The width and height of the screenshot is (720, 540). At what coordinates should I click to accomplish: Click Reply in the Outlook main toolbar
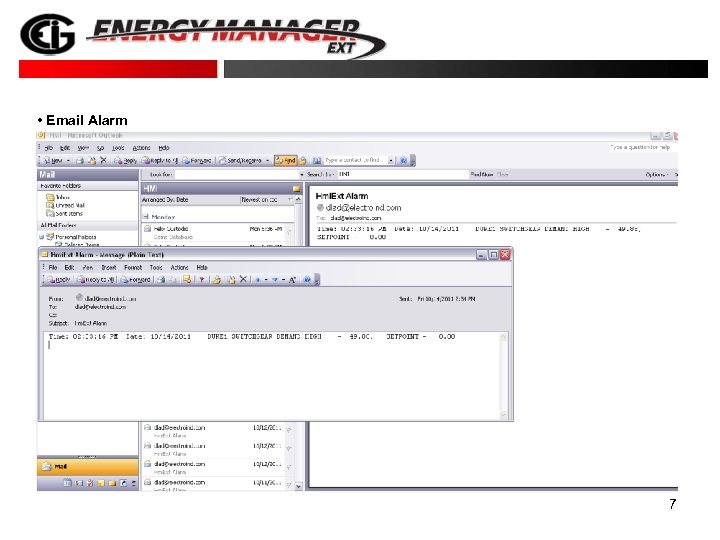click(125, 161)
